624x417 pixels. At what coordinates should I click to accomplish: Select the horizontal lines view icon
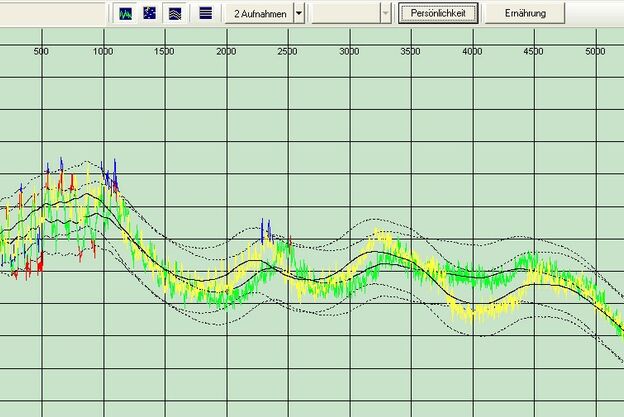pyautogui.click(x=206, y=13)
